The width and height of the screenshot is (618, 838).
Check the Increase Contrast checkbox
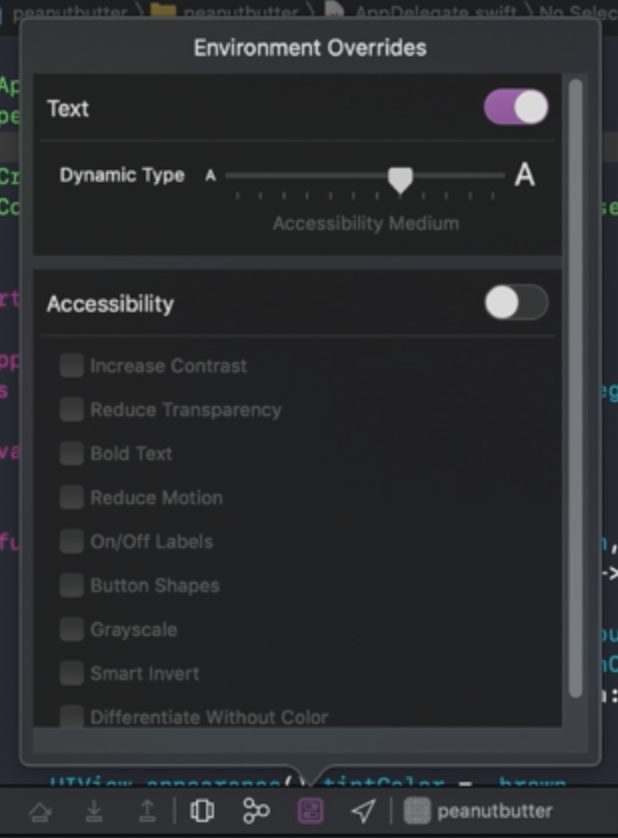pyautogui.click(x=71, y=366)
